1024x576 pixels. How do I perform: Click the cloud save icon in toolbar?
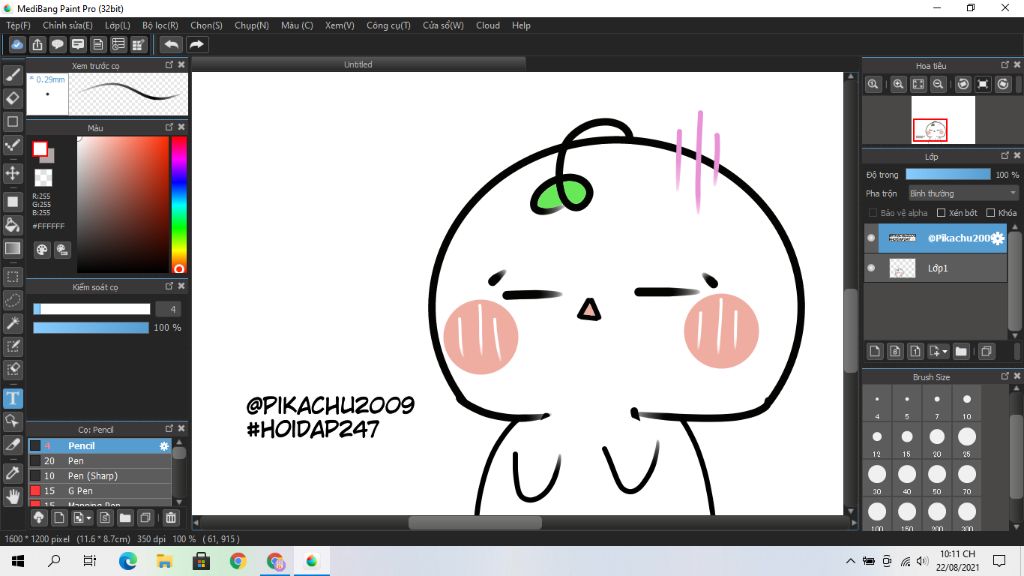tap(17, 44)
